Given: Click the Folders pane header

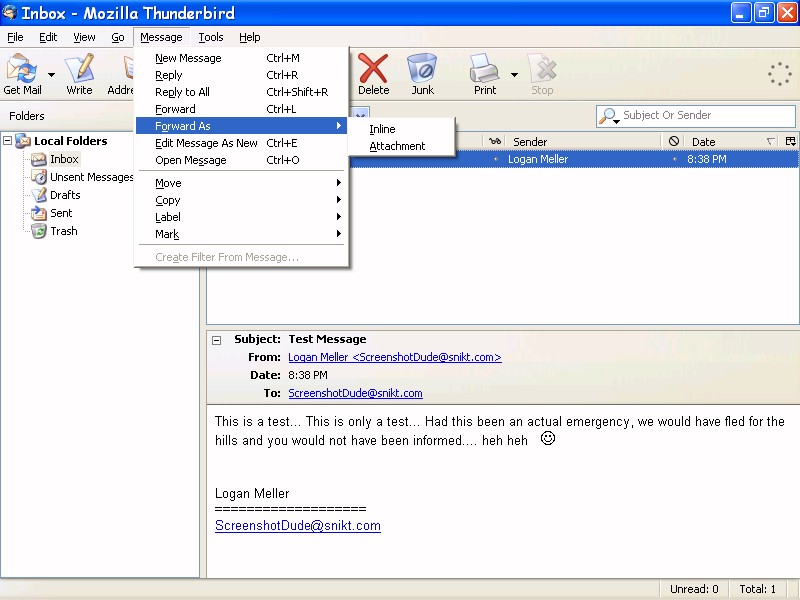Looking at the screenshot, I should pos(27,116).
